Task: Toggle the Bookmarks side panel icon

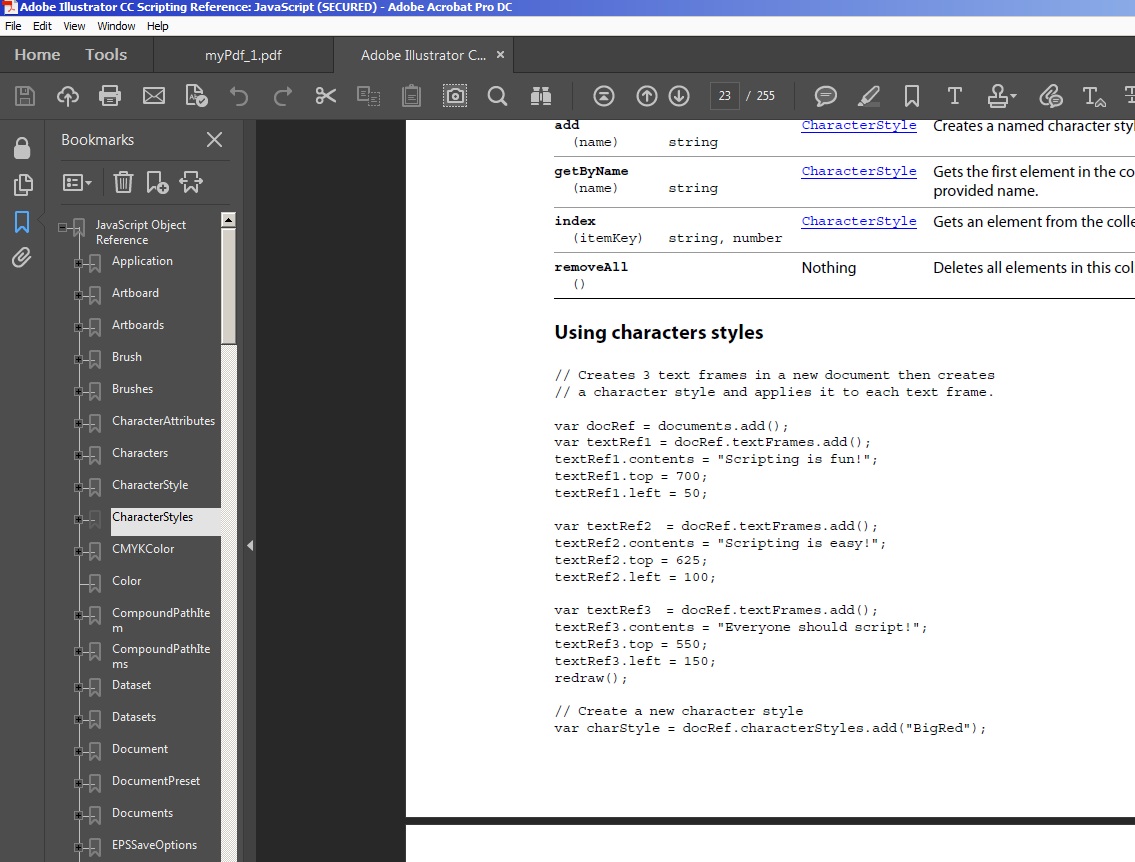Action: point(22,221)
